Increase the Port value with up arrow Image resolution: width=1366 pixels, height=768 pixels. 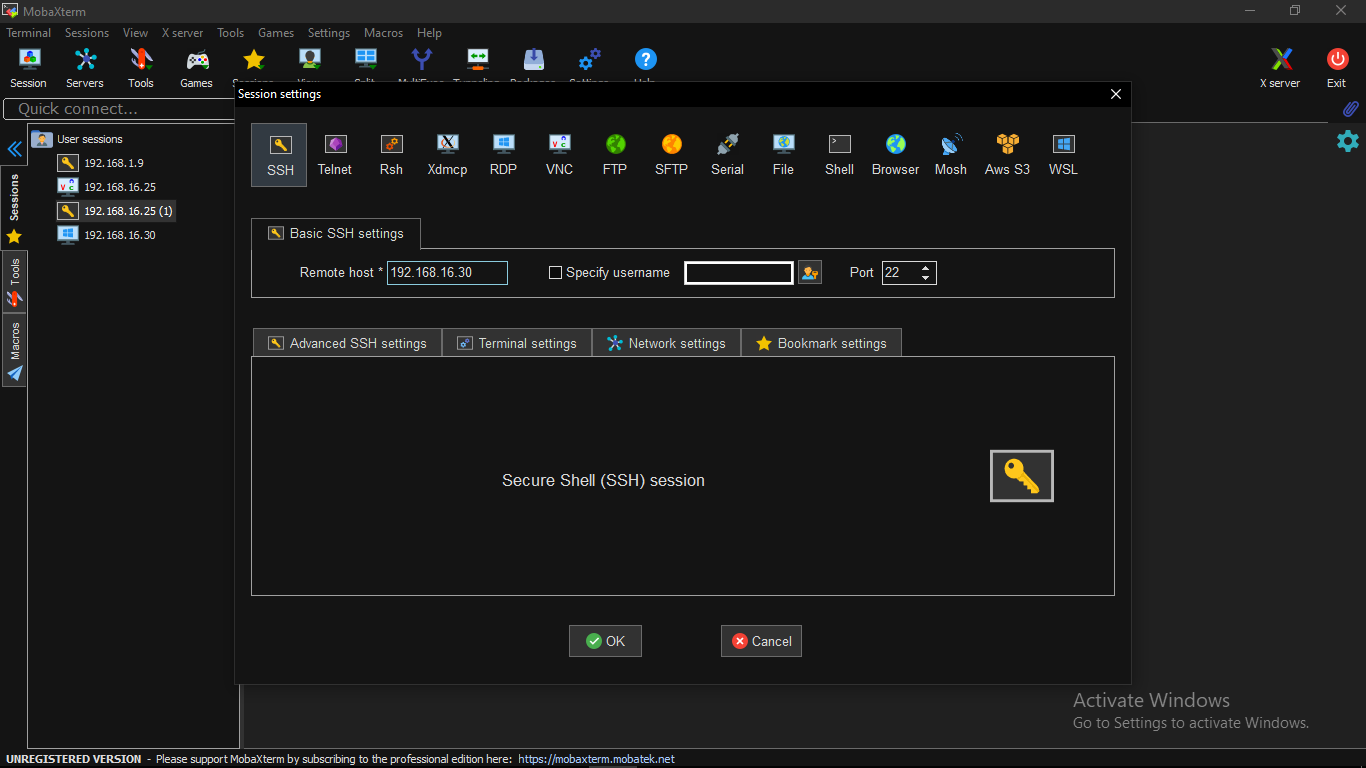(925, 267)
